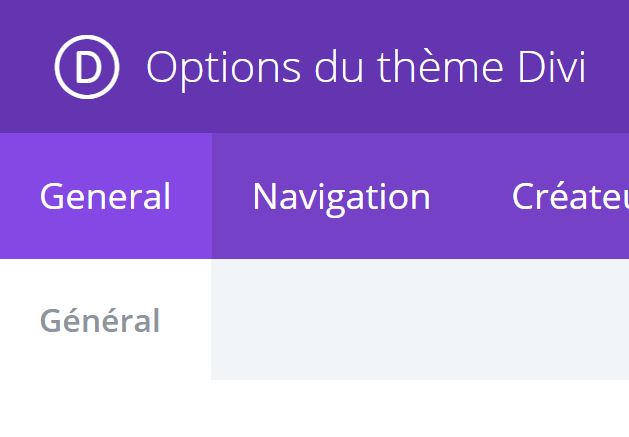Click the letter D inside the logo
Screen dimensions: 629x437
tap(88, 67)
